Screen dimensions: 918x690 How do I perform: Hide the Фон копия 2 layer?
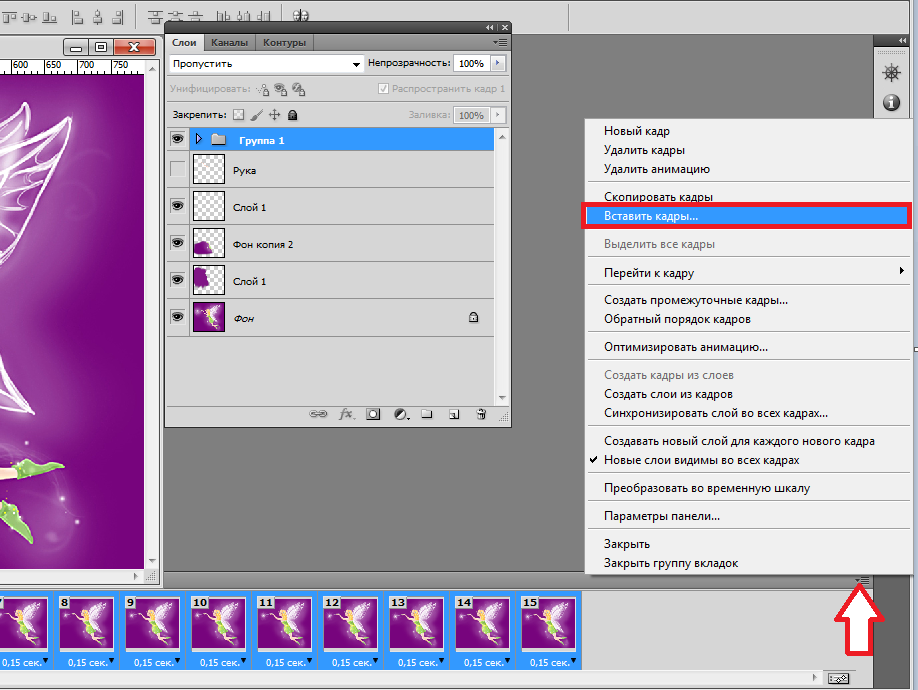coord(177,242)
